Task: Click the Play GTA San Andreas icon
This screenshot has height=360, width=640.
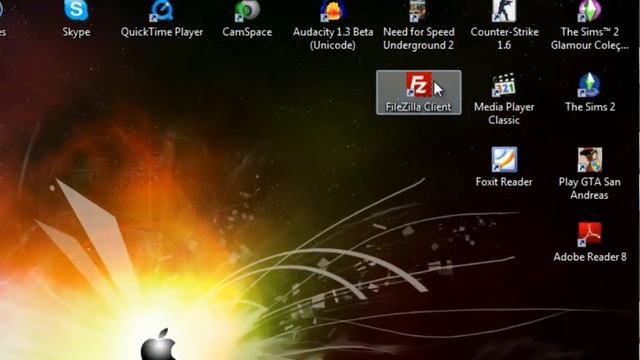Action: [x=589, y=160]
